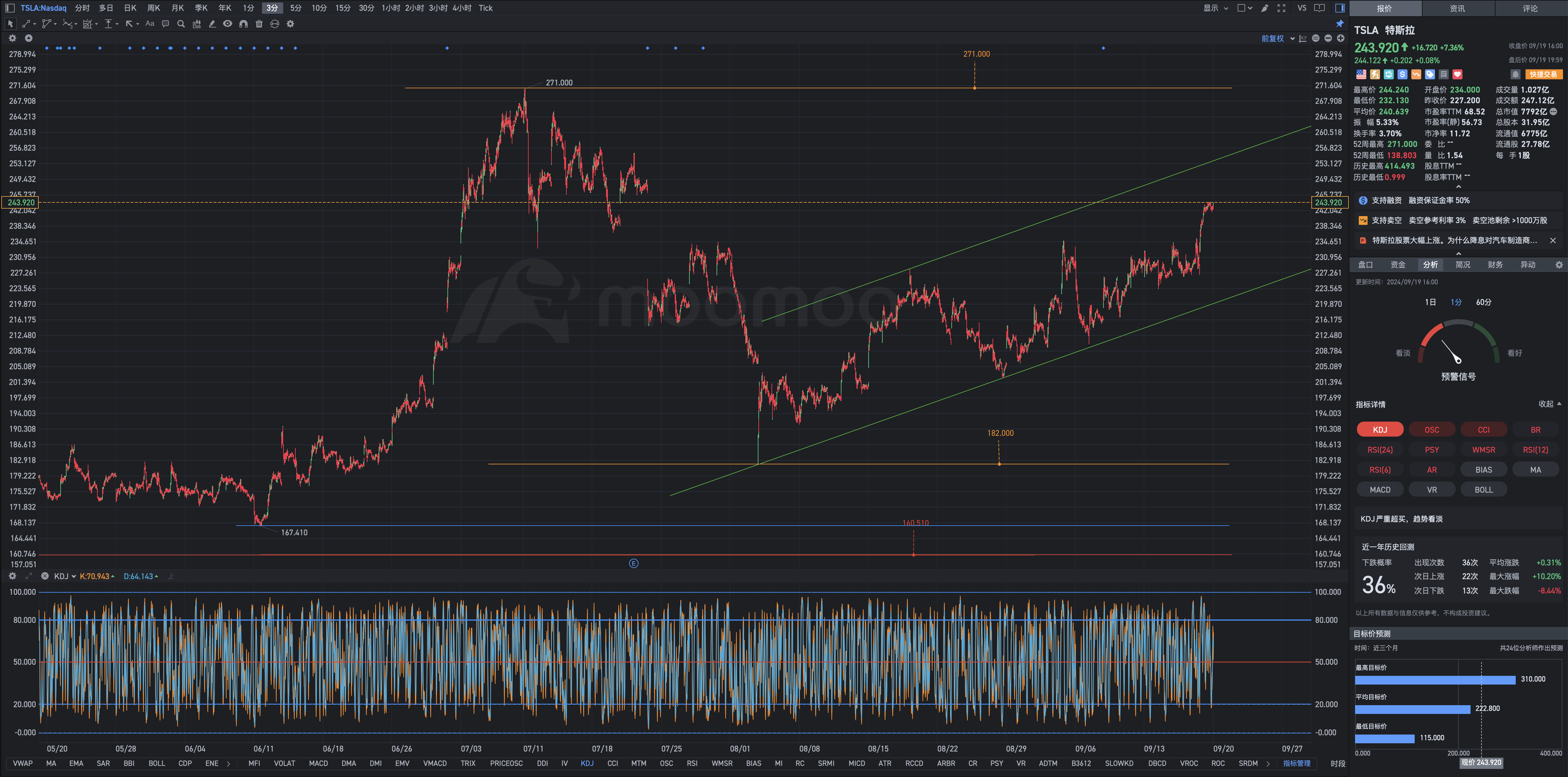Select the wave 1-3 pattern tool
The height and width of the screenshot is (777, 1568).
(67, 24)
